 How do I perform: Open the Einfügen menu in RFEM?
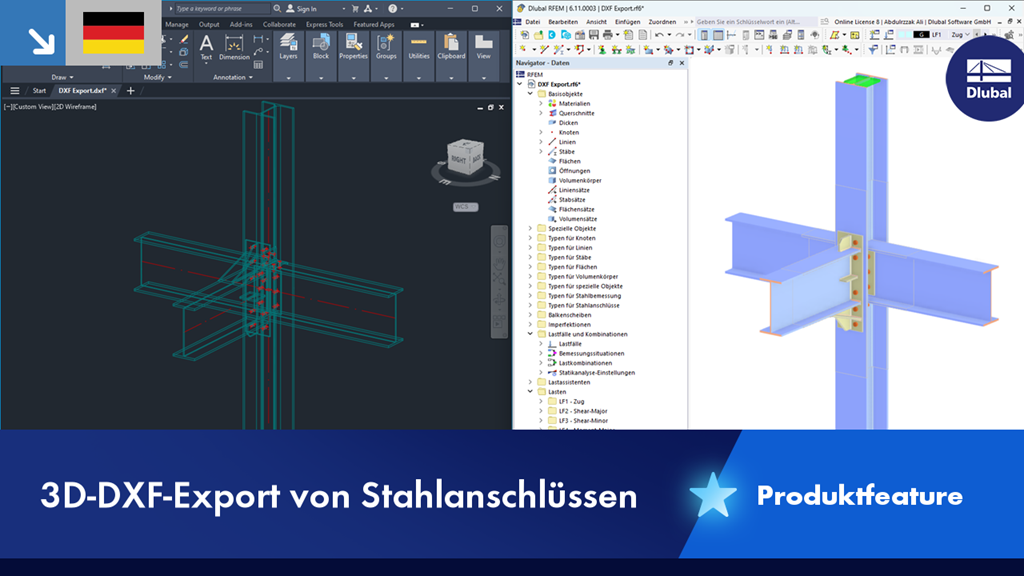(627, 22)
